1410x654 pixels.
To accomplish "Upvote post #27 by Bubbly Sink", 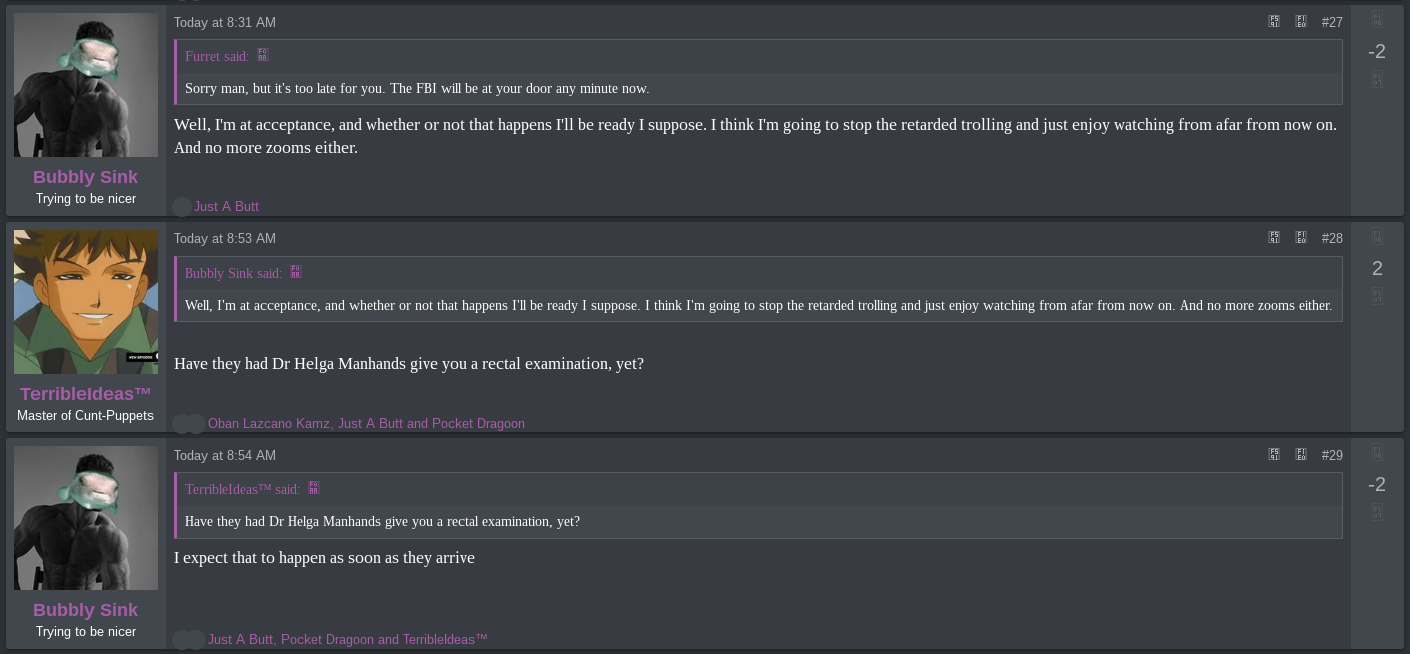I will point(1377,19).
